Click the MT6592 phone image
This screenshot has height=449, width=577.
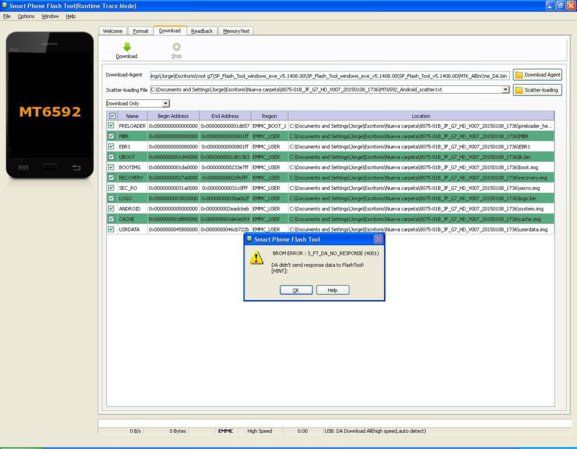(x=50, y=105)
